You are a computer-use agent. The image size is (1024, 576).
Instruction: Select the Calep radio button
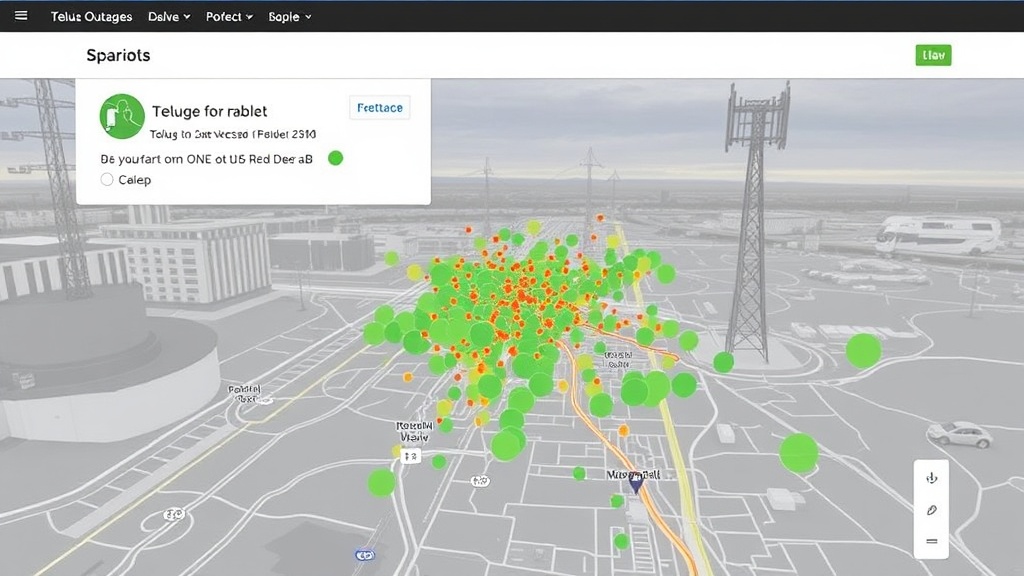click(108, 180)
